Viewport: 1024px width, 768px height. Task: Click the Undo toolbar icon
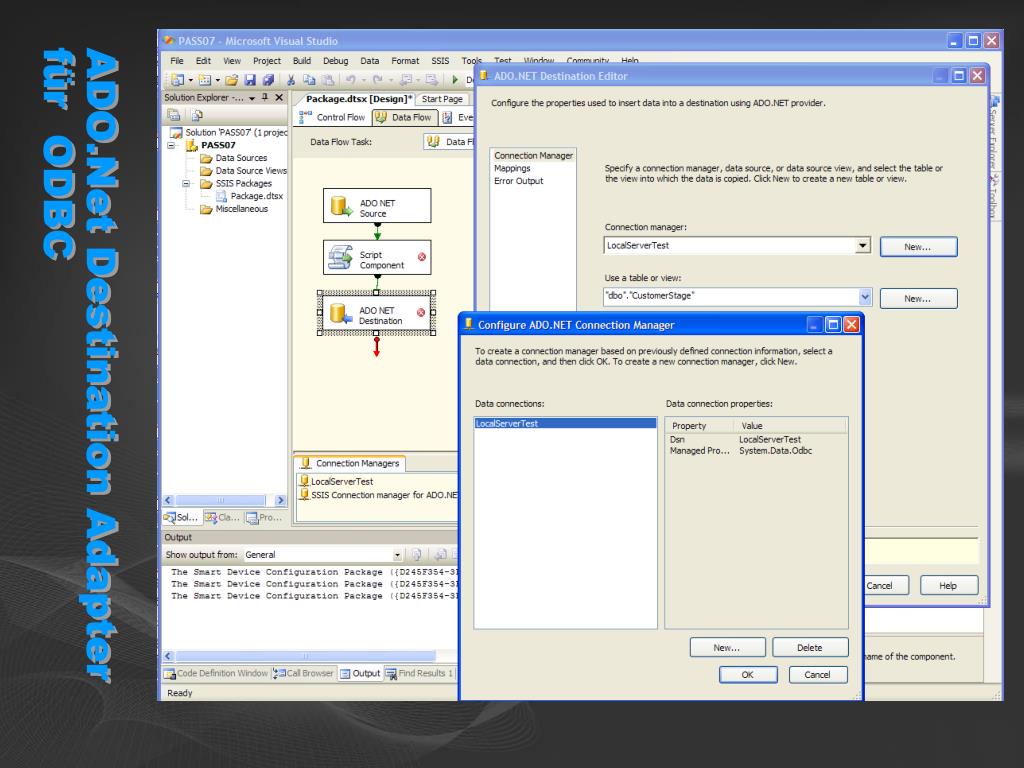click(x=351, y=80)
